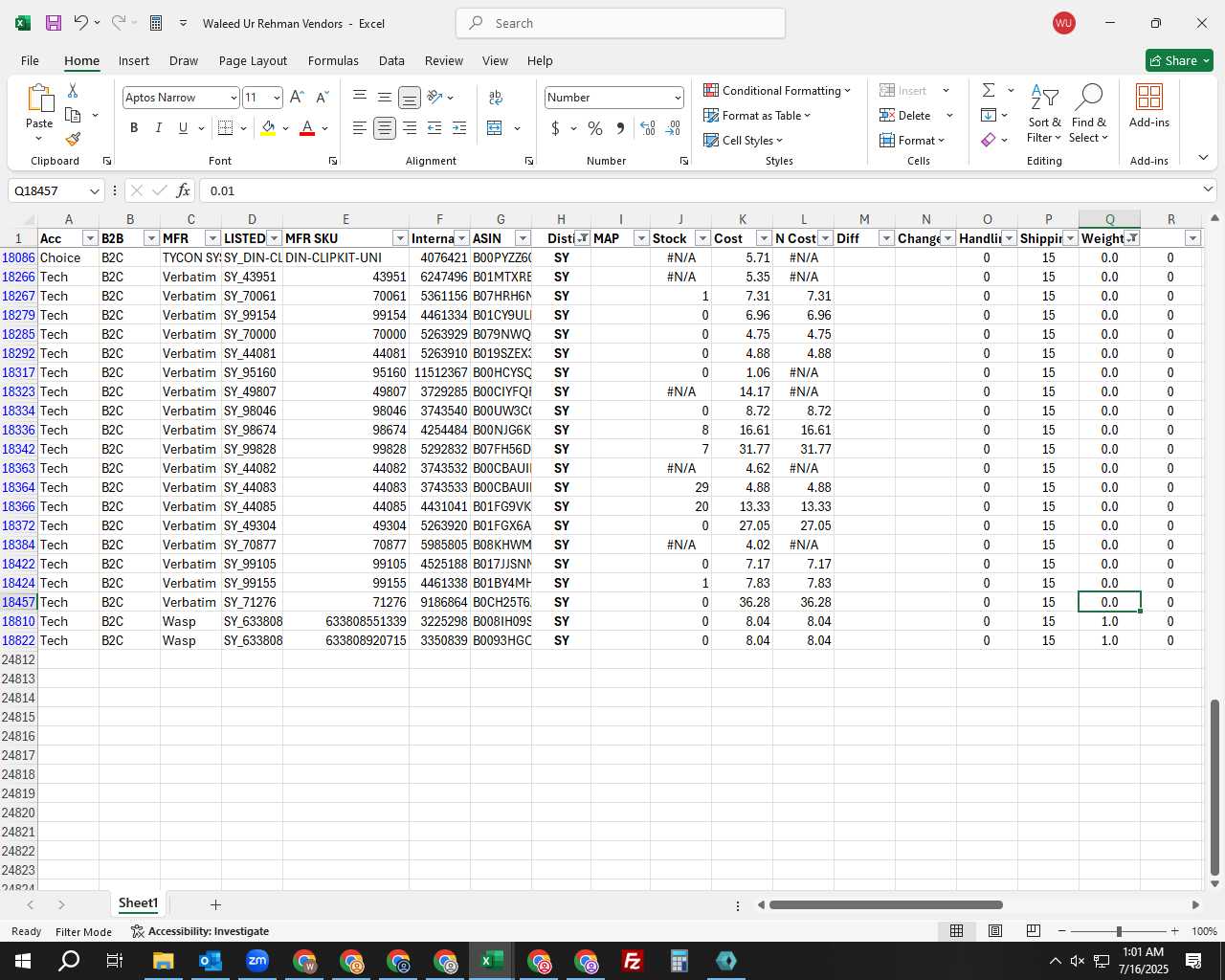Toggle Middle Align vertical alignment
Image resolution: width=1225 pixels, height=980 pixels.
385,97
